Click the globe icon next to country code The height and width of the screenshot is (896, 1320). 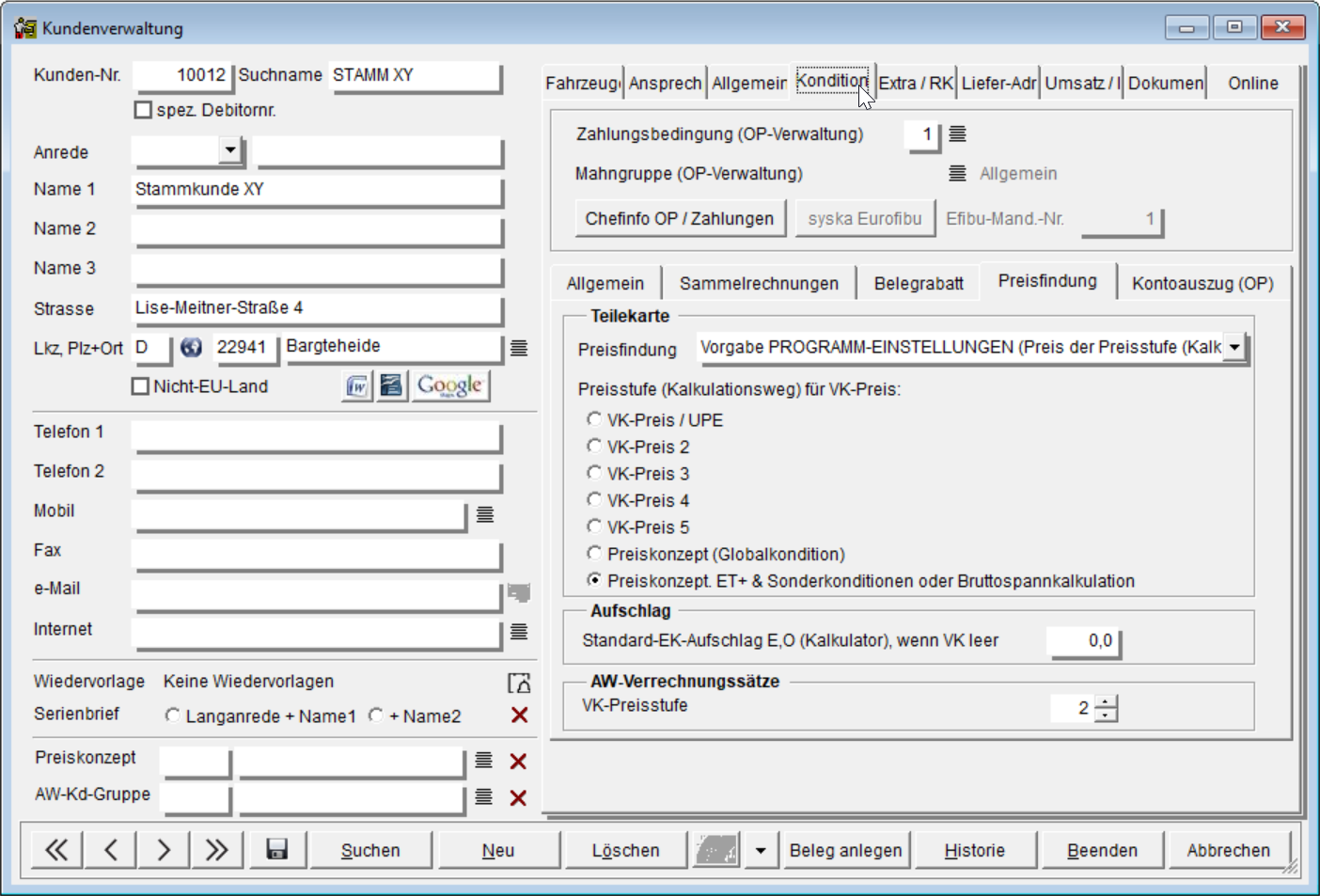tap(191, 348)
